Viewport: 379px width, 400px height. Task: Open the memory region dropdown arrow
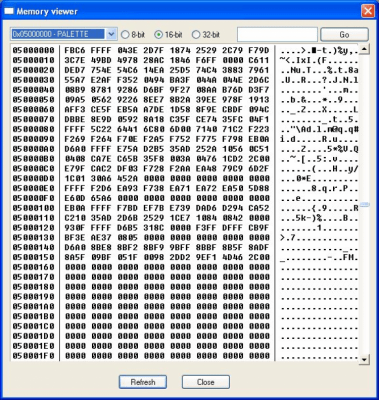(111, 34)
